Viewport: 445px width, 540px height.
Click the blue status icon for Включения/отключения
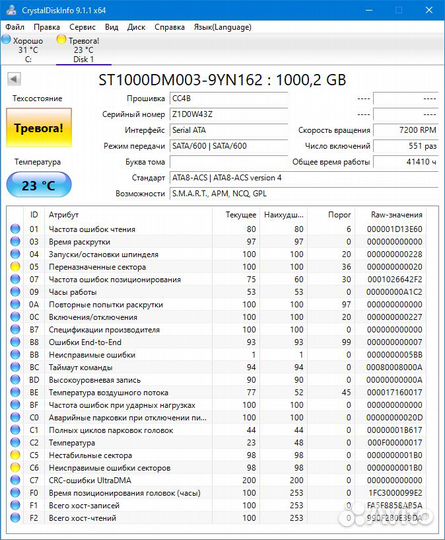coord(15,317)
